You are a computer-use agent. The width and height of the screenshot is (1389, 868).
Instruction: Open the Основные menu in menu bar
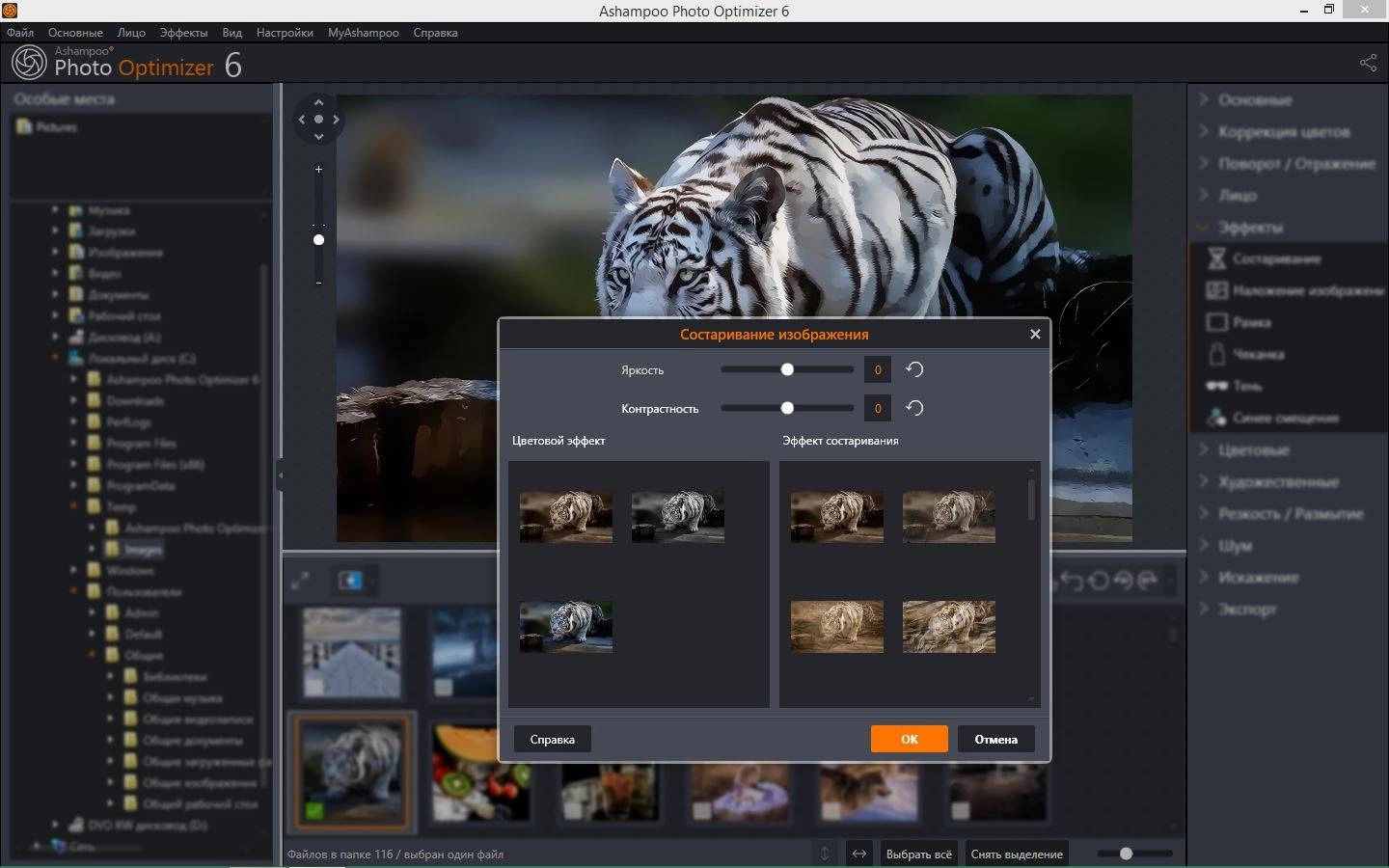tap(75, 32)
